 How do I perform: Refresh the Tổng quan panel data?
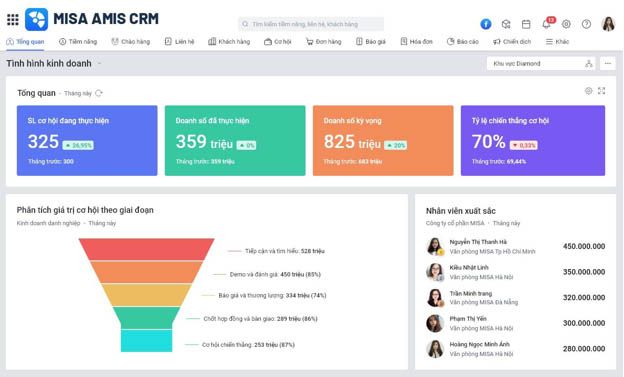pyautogui.click(x=99, y=93)
